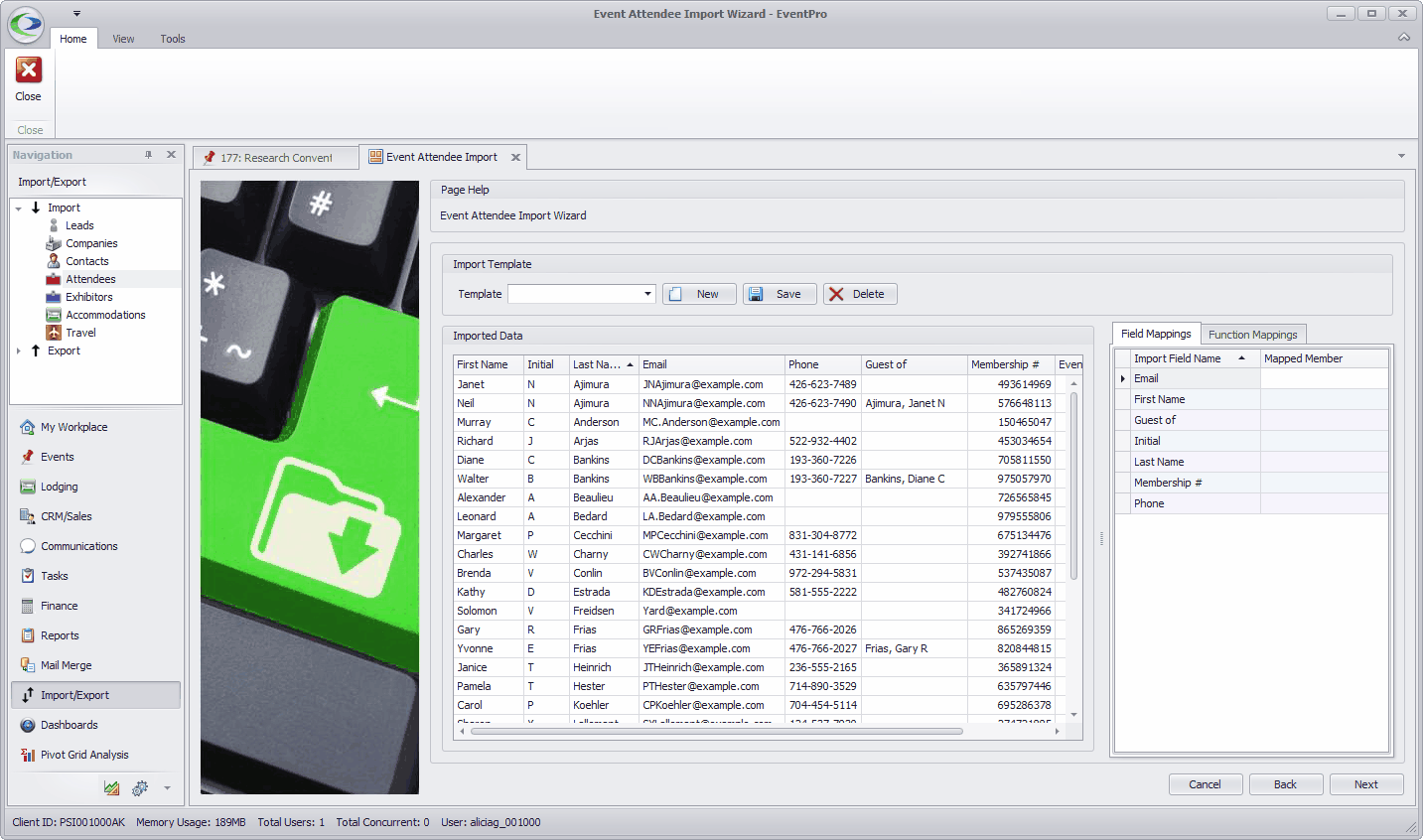The height and width of the screenshot is (840, 1423).
Task: Select the Membership # mapping row
Action: 1252,483
